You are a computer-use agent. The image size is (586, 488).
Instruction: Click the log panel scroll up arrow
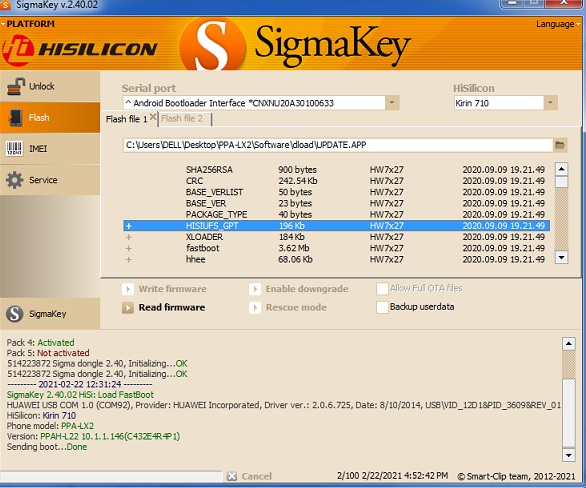pos(568,343)
